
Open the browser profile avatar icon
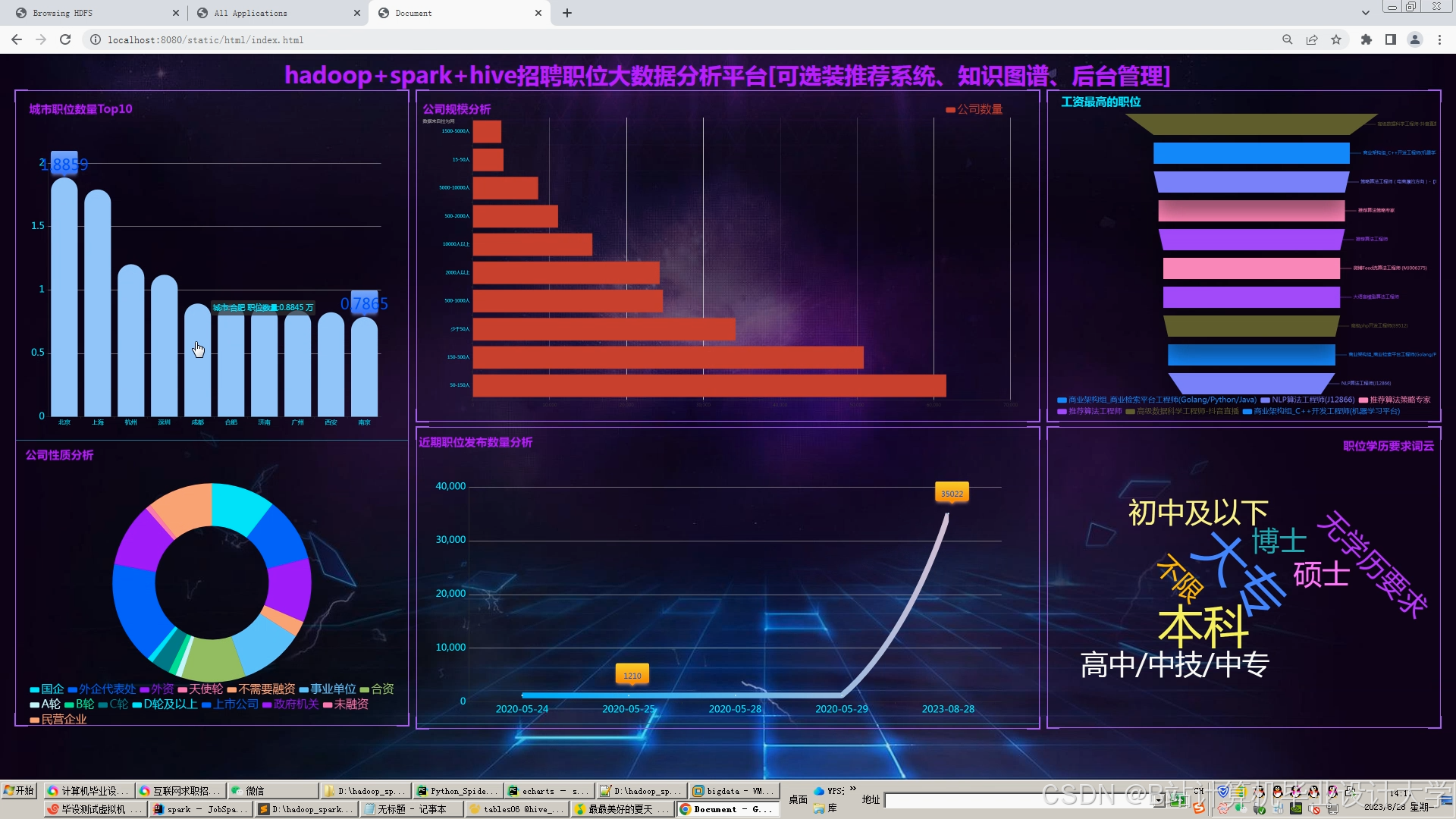tap(1415, 39)
